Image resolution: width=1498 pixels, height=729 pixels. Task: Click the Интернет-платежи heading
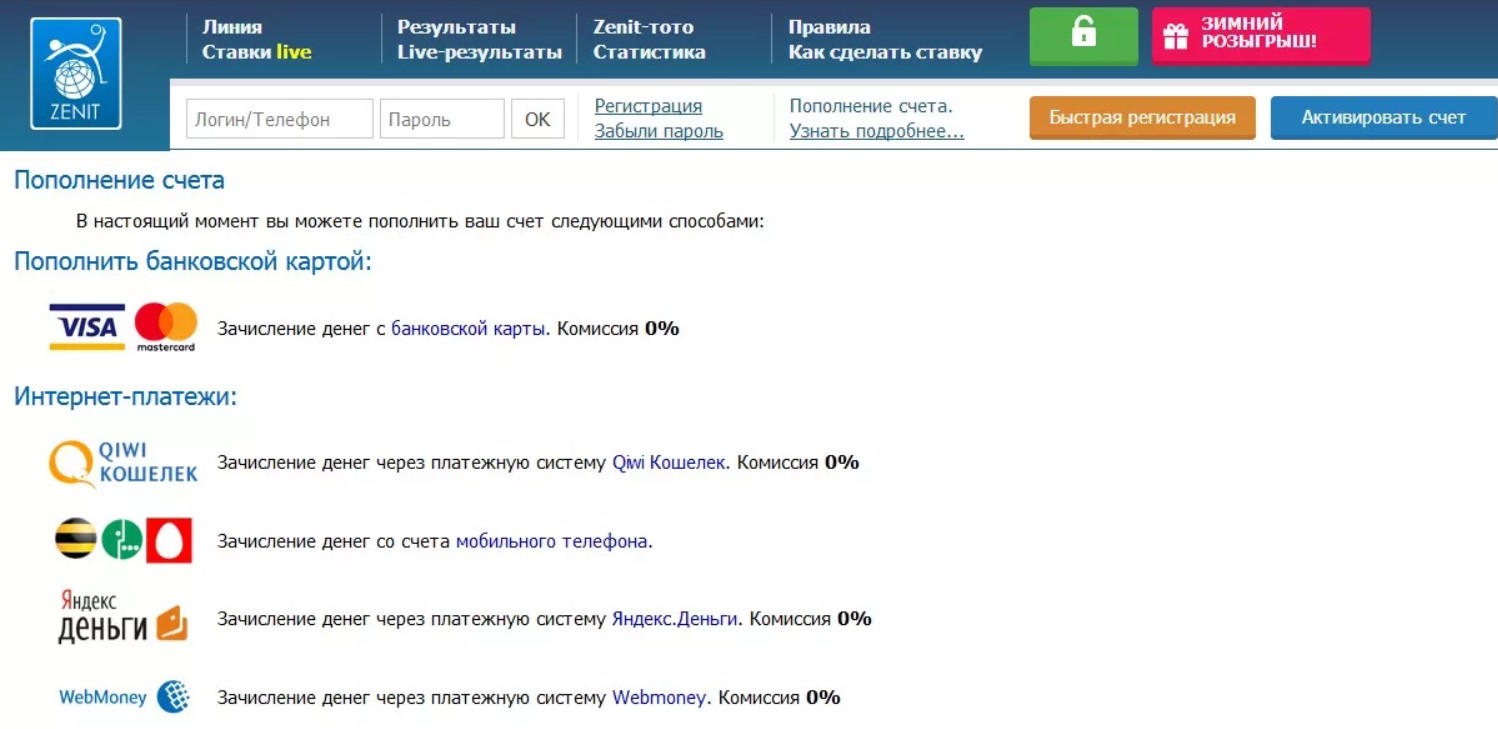(x=126, y=397)
